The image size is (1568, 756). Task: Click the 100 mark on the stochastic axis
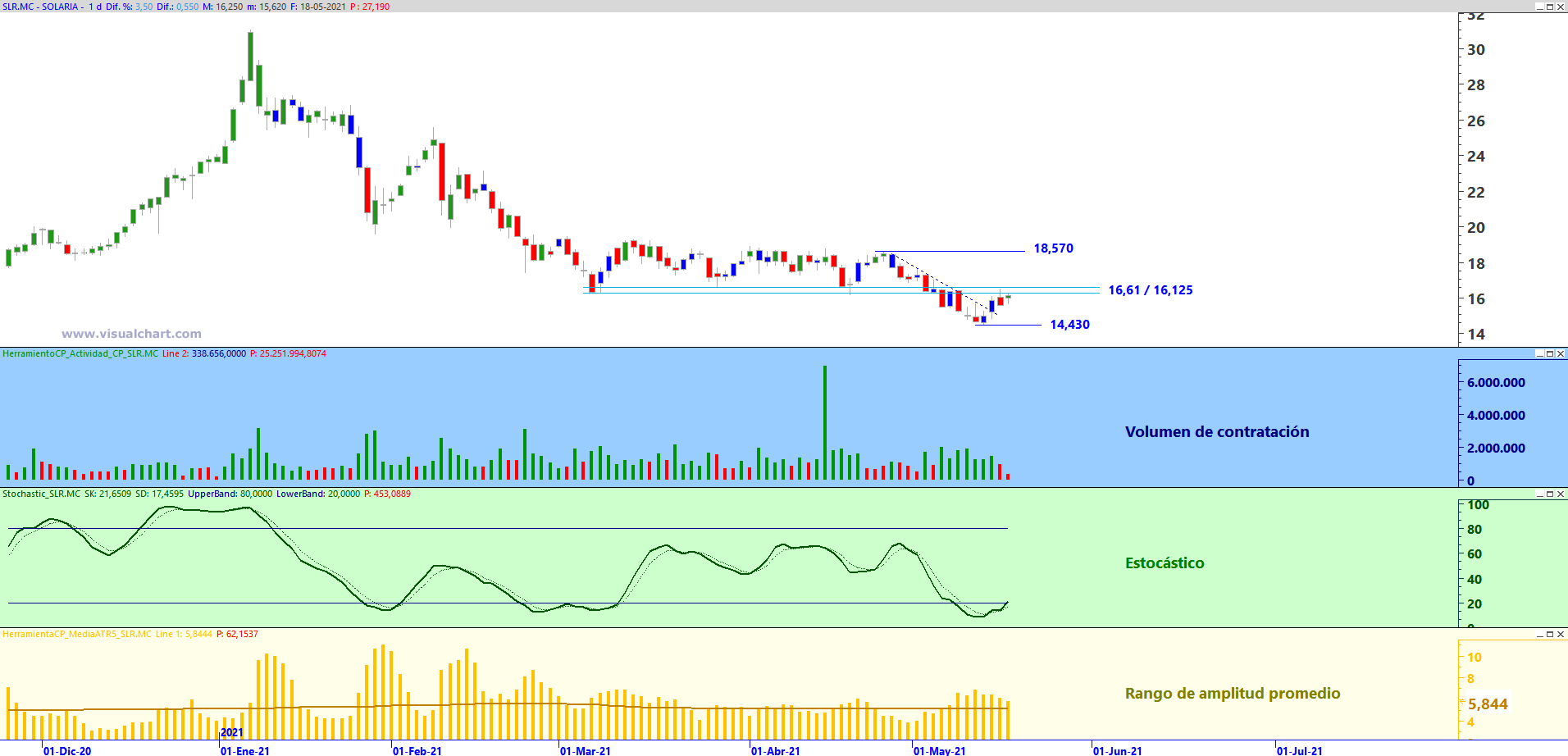(x=1479, y=504)
